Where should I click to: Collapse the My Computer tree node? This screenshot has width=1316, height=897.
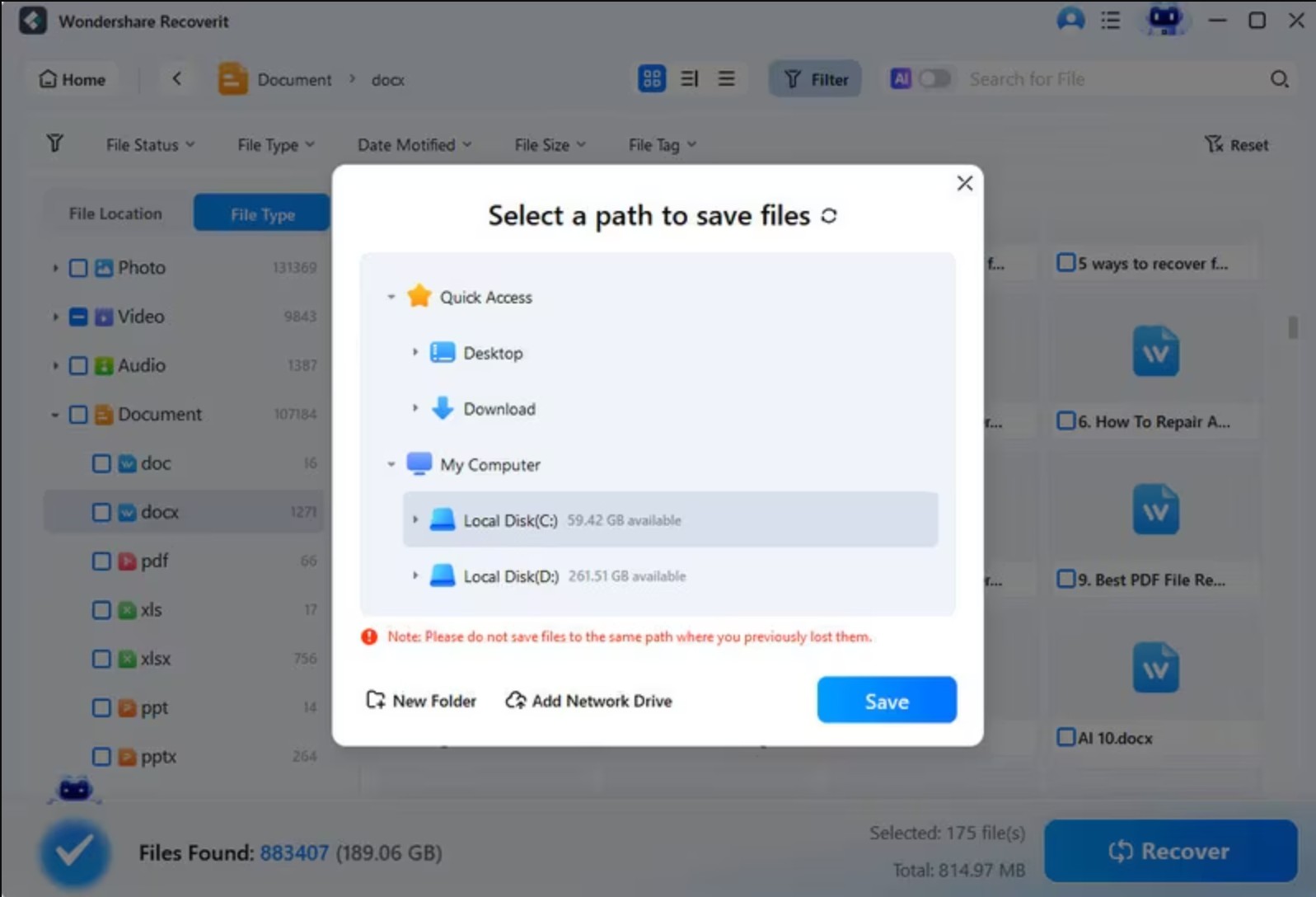click(x=391, y=464)
